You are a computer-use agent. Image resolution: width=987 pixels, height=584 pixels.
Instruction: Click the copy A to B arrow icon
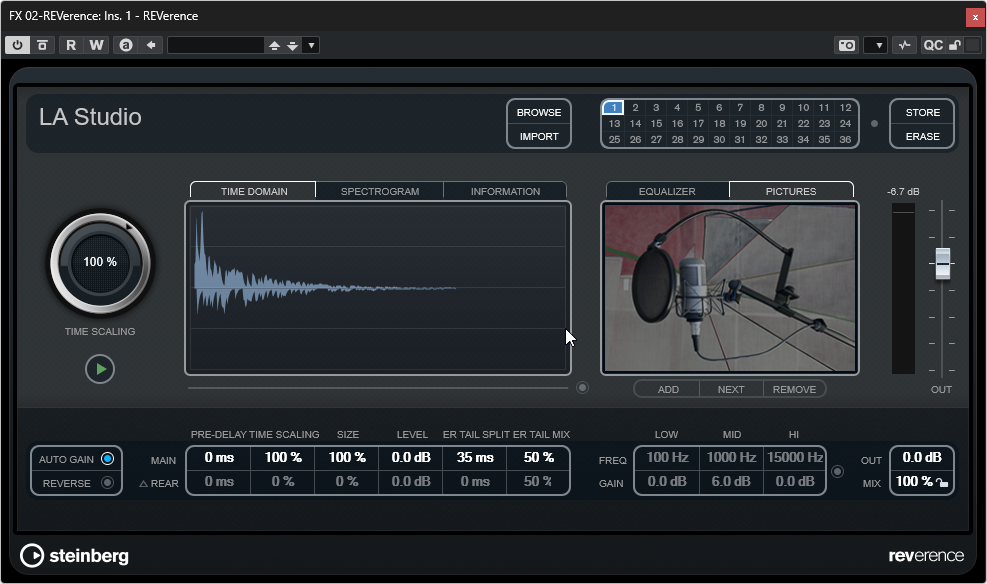151,45
